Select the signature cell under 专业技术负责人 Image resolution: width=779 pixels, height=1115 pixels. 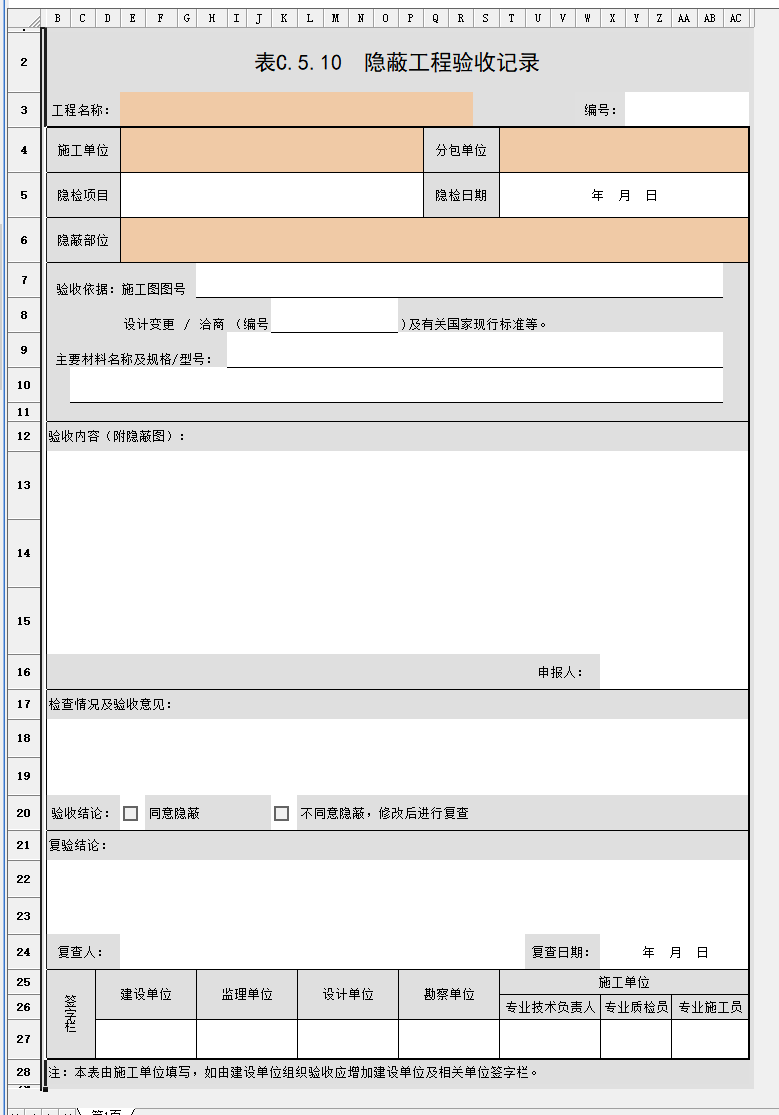(550, 1039)
